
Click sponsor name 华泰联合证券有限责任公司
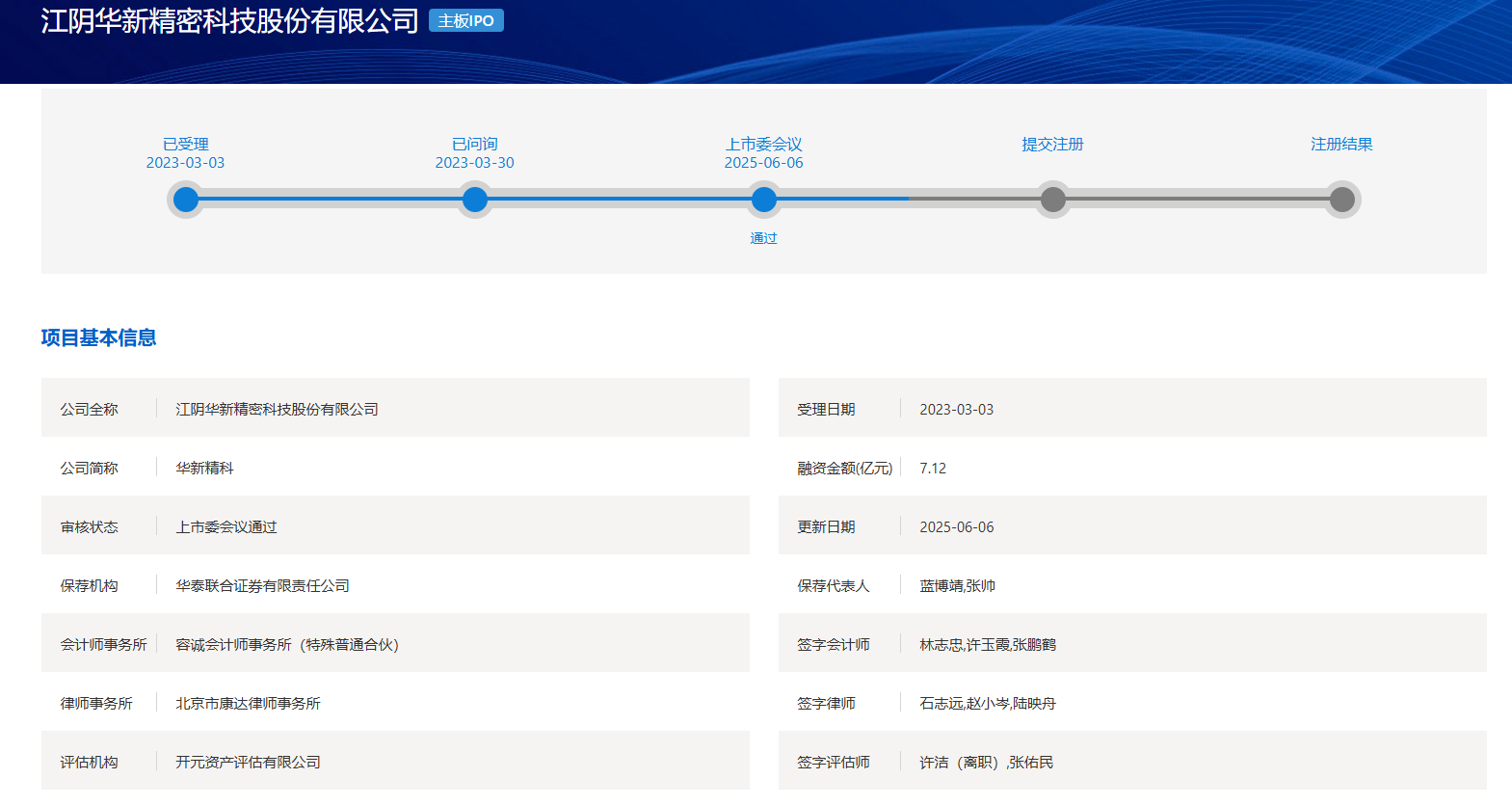(262, 586)
